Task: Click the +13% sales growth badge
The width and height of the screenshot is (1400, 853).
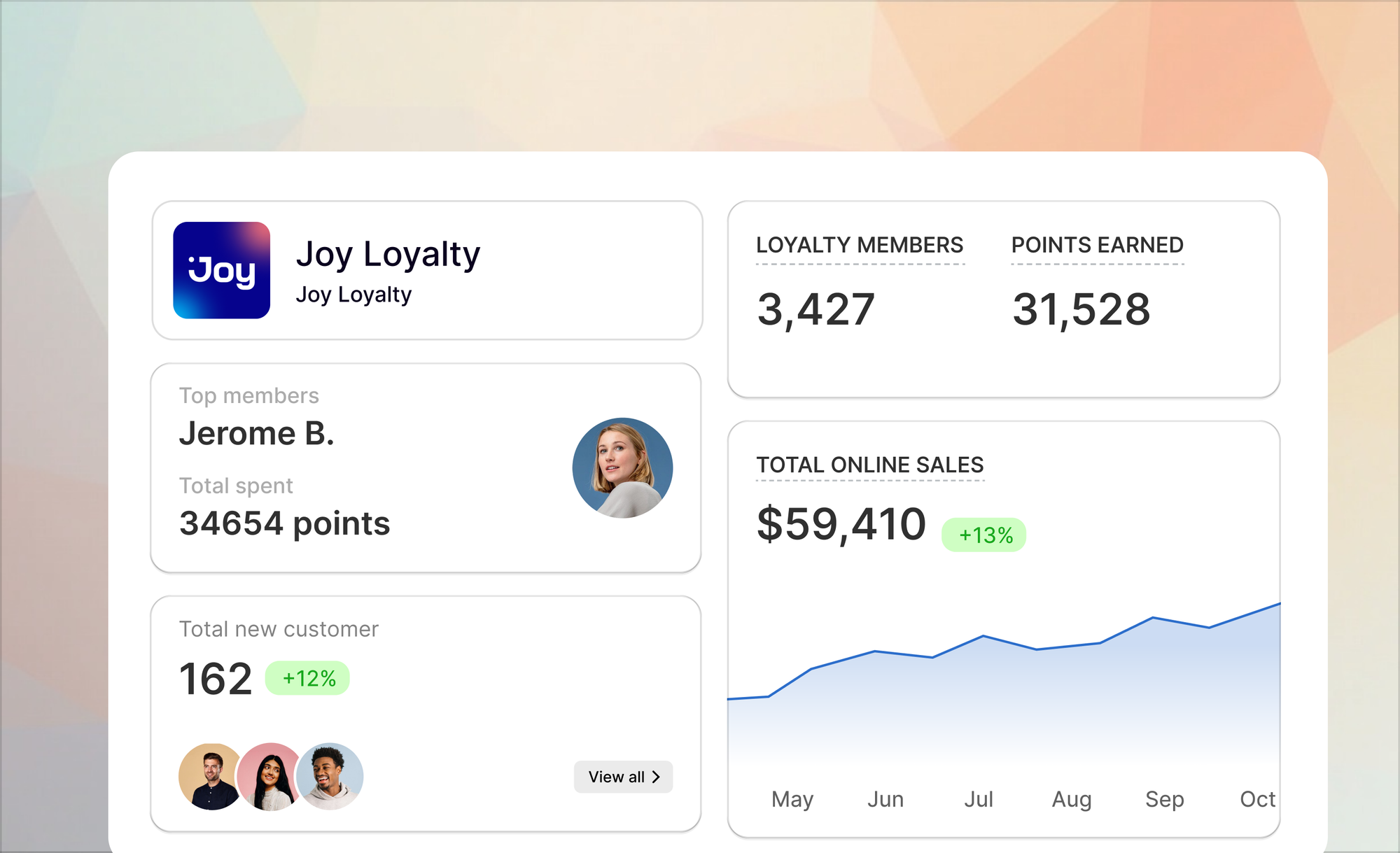Action: coord(984,535)
